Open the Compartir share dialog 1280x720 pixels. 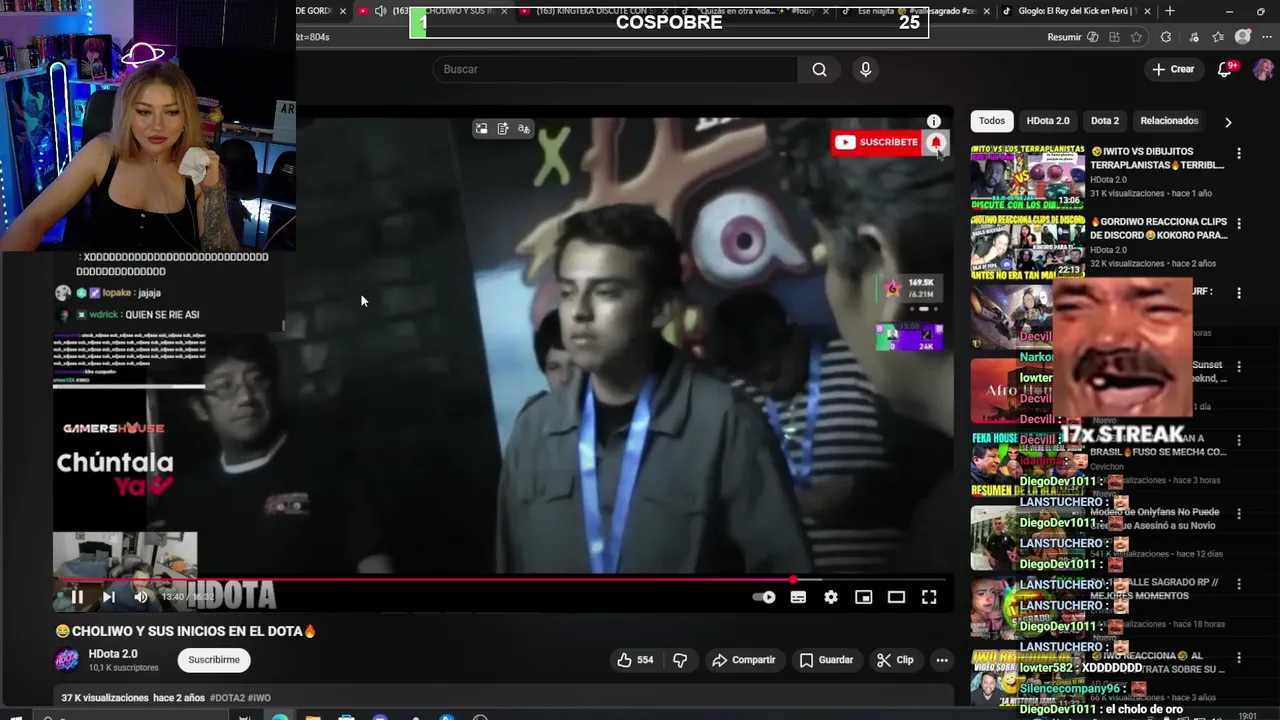coord(743,660)
